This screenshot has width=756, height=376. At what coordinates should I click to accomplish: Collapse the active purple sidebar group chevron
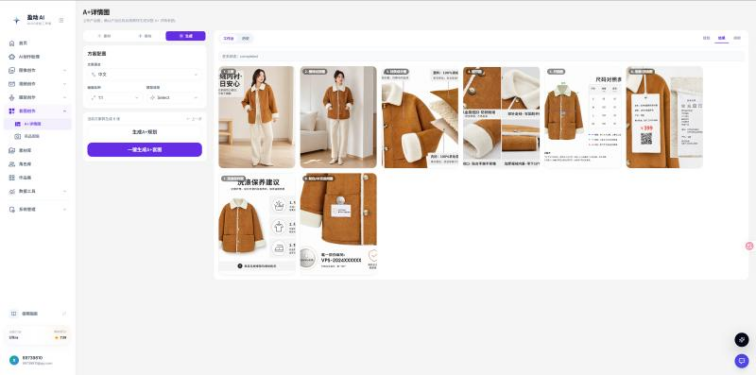pos(65,111)
